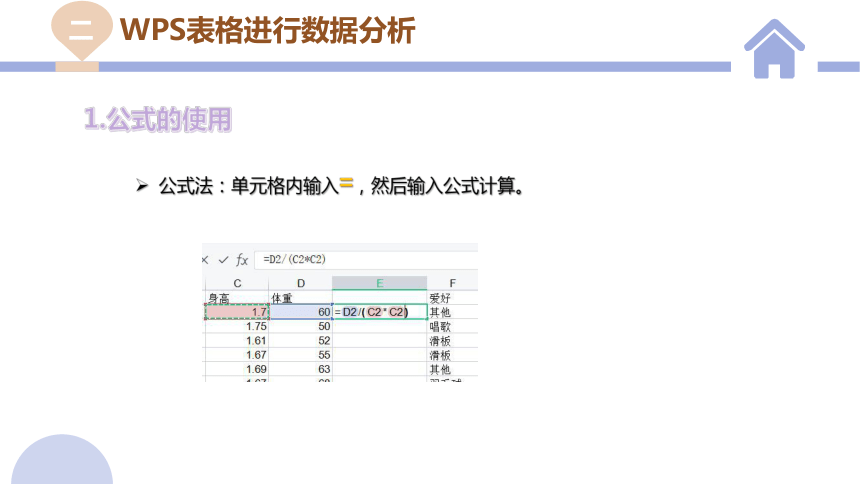
Task: Click the cell labeled 体重
Action: click(301, 298)
